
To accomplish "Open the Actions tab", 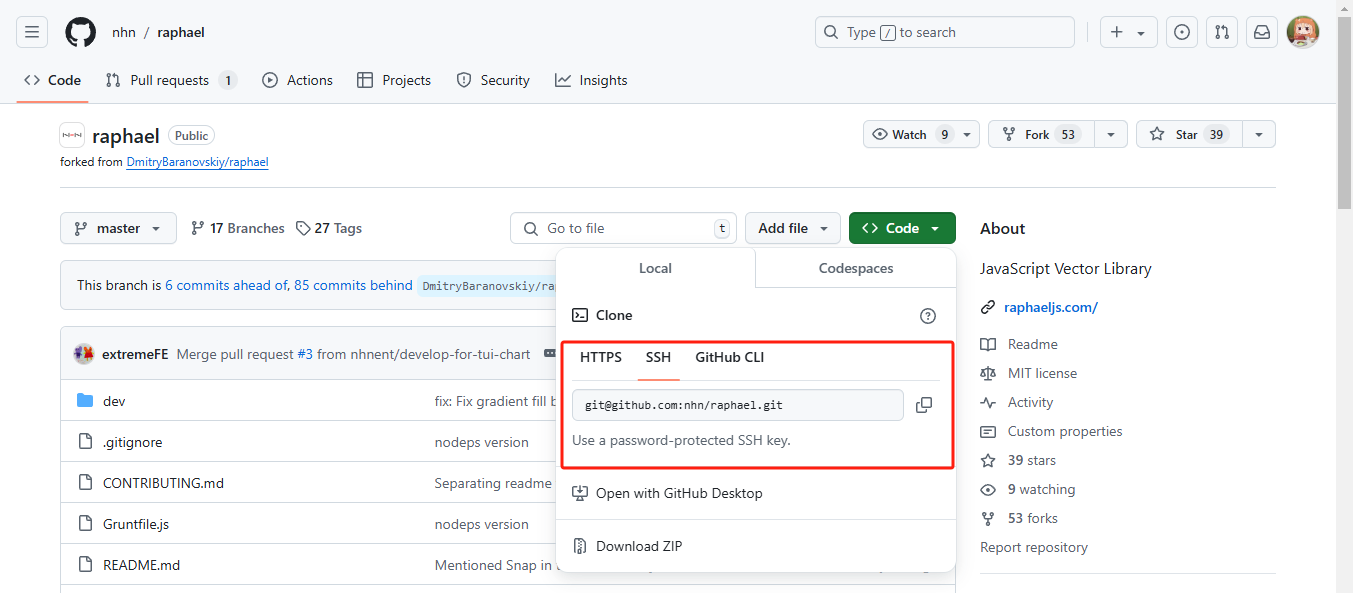I will coord(297,80).
